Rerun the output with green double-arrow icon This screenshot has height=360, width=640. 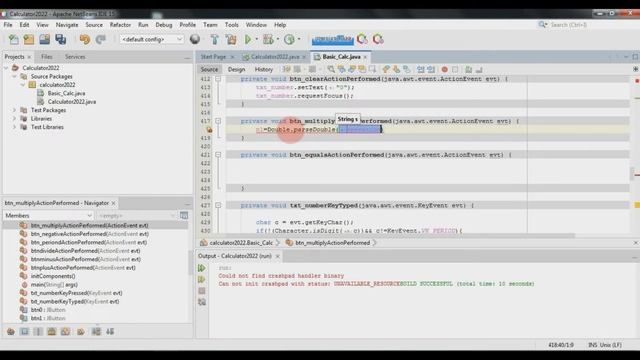coord(202,268)
